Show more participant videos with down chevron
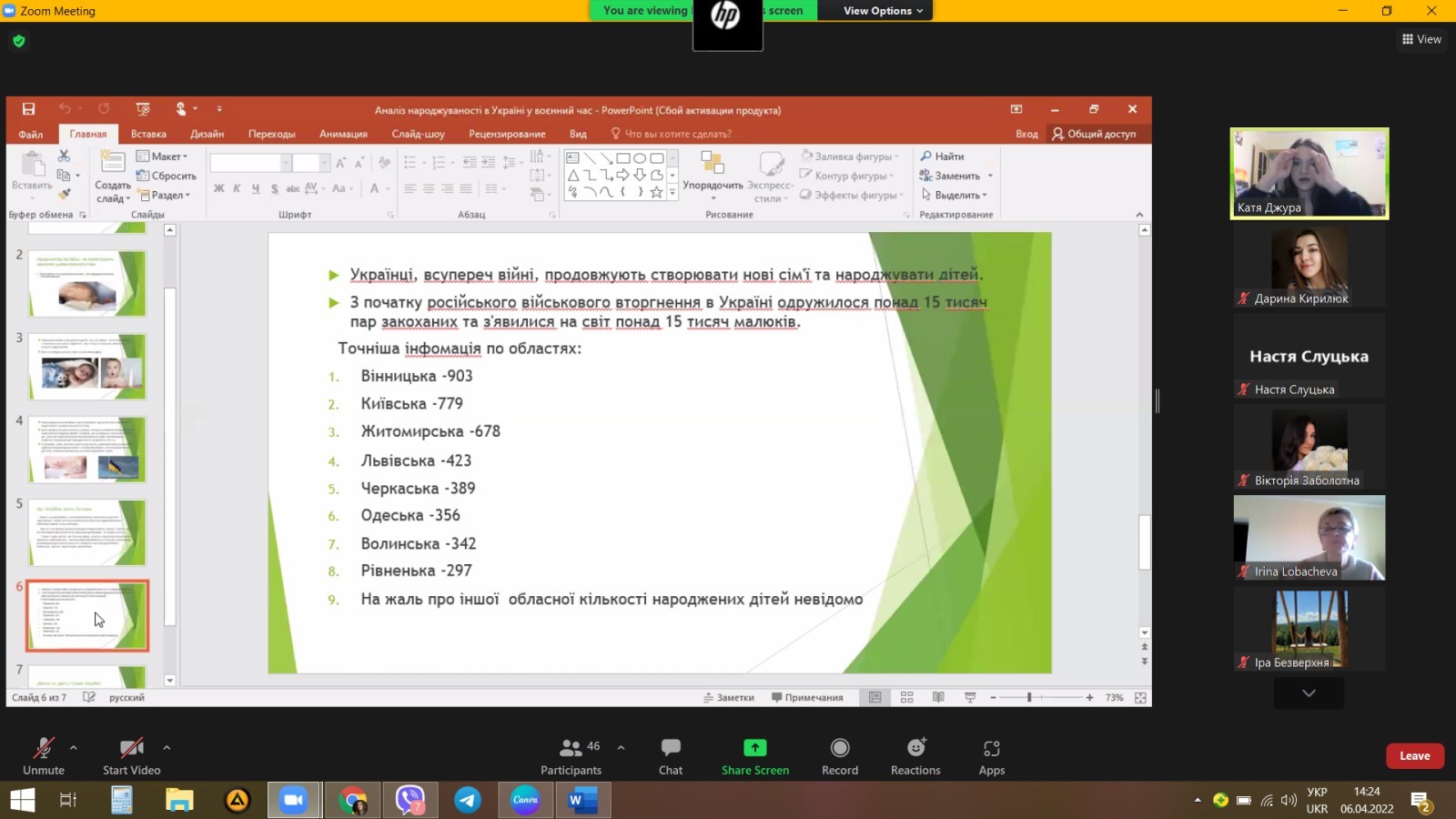1456x819 pixels. pyautogui.click(x=1309, y=693)
